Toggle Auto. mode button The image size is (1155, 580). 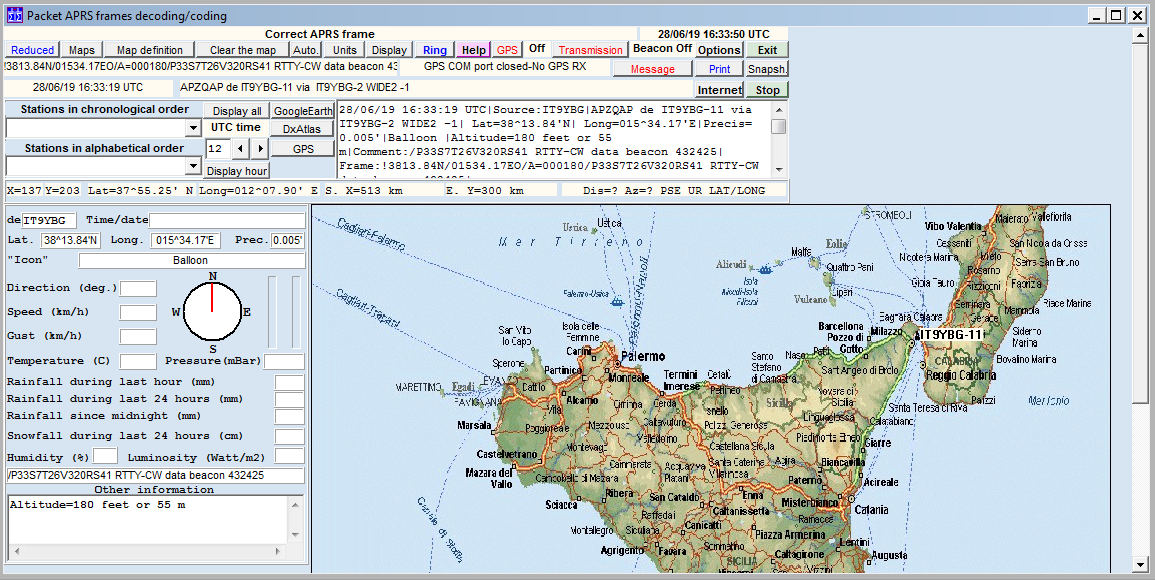click(306, 50)
